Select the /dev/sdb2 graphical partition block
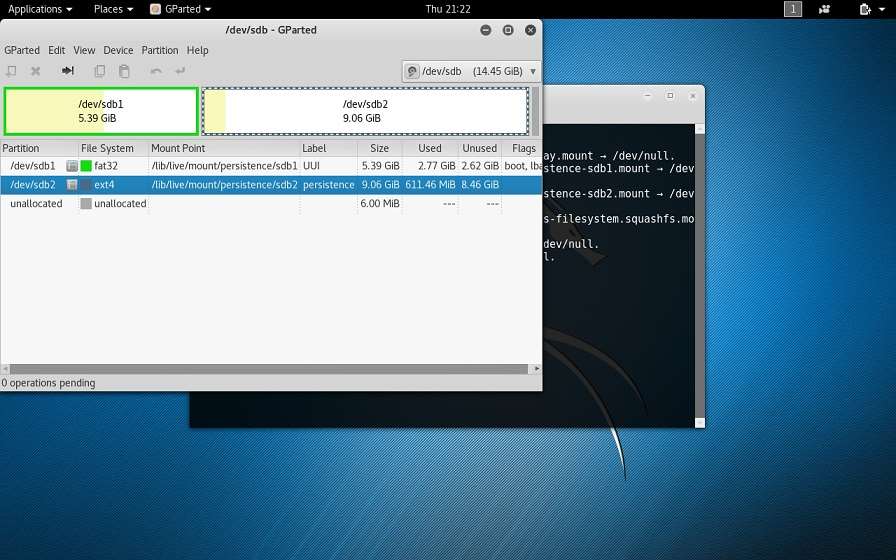The image size is (896, 560). (365, 111)
